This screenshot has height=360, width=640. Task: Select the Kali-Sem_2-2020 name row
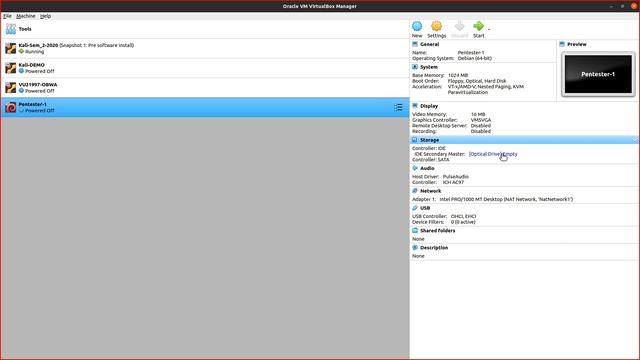(x=205, y=48)
